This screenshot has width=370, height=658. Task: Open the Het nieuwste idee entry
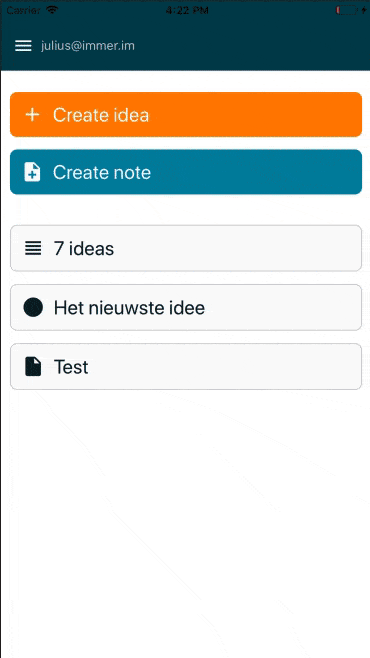[x=186, y=308]
